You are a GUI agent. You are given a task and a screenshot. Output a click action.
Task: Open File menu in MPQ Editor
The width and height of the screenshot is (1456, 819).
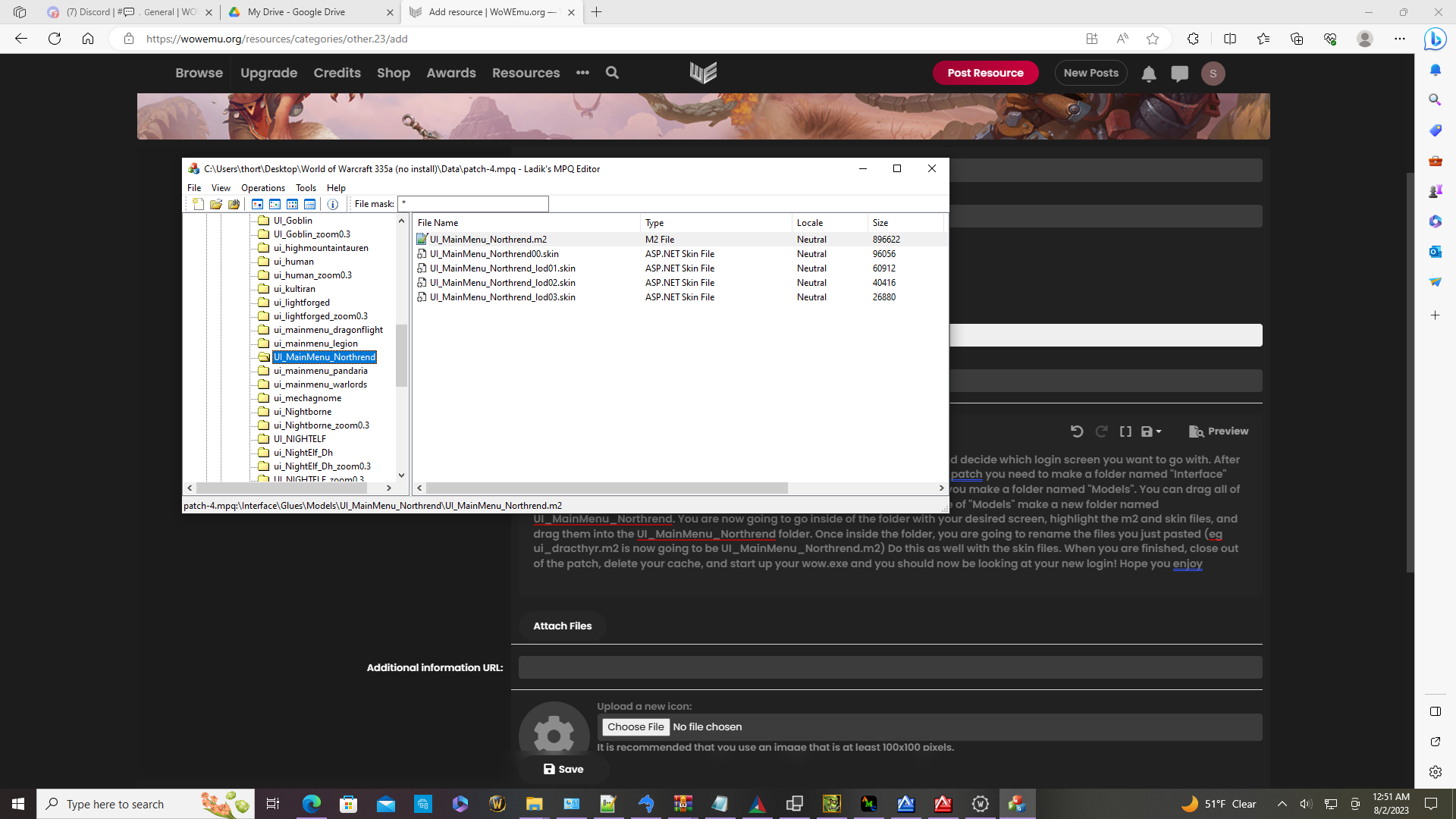coord(194,188)
